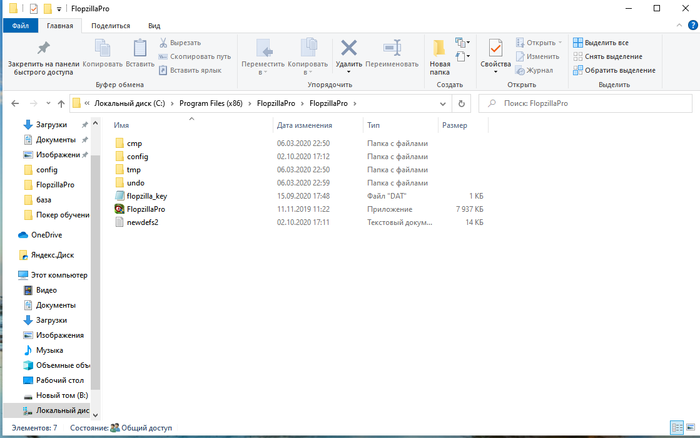Click Deselect (Снять выделение)
This screenshot has width=700, height=438.
click(608, 57)
